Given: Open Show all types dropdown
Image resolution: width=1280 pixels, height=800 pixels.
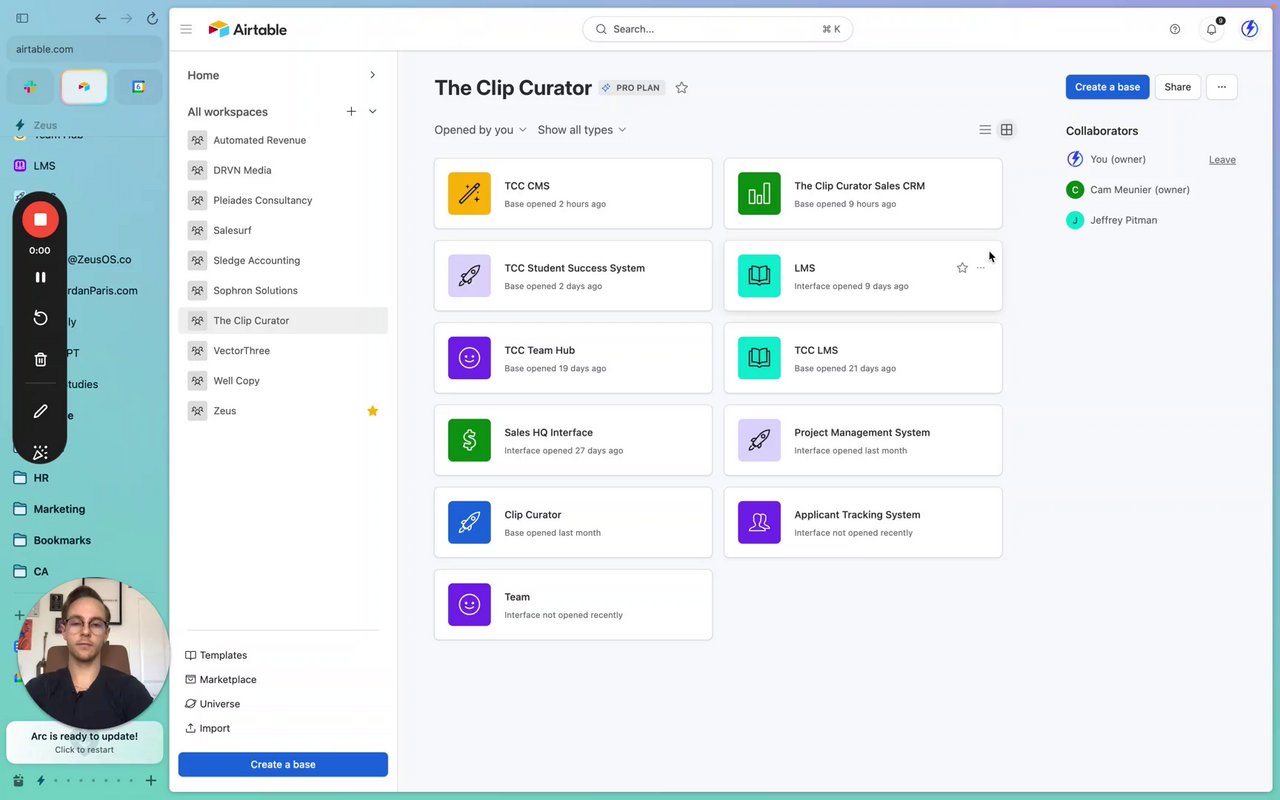Looking at the screenshot, I should click(582, 130).
